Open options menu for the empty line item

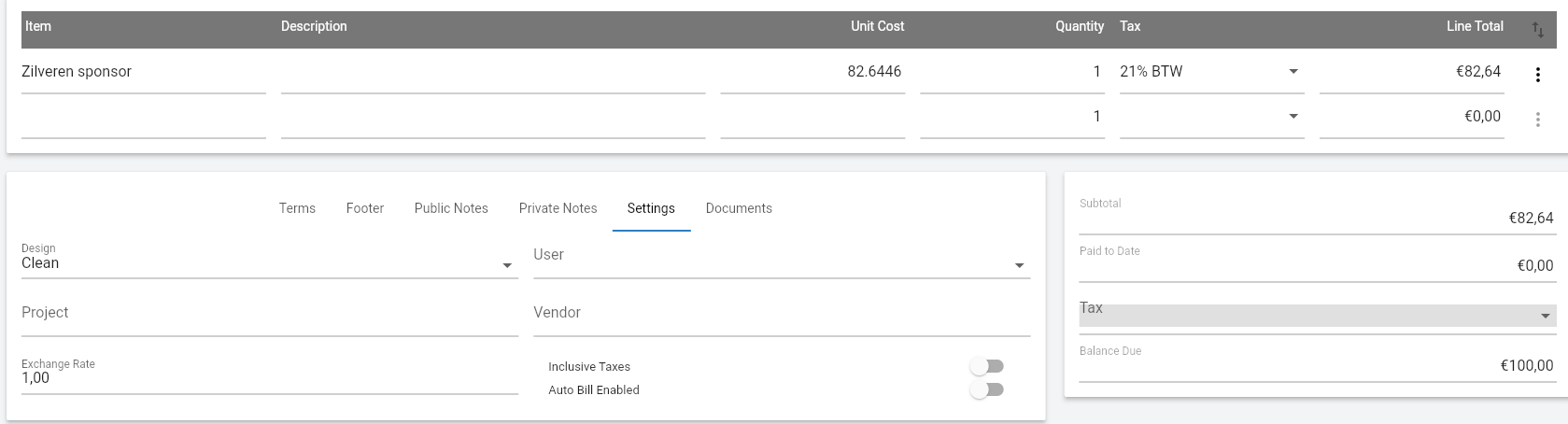tap(1537, 120)
